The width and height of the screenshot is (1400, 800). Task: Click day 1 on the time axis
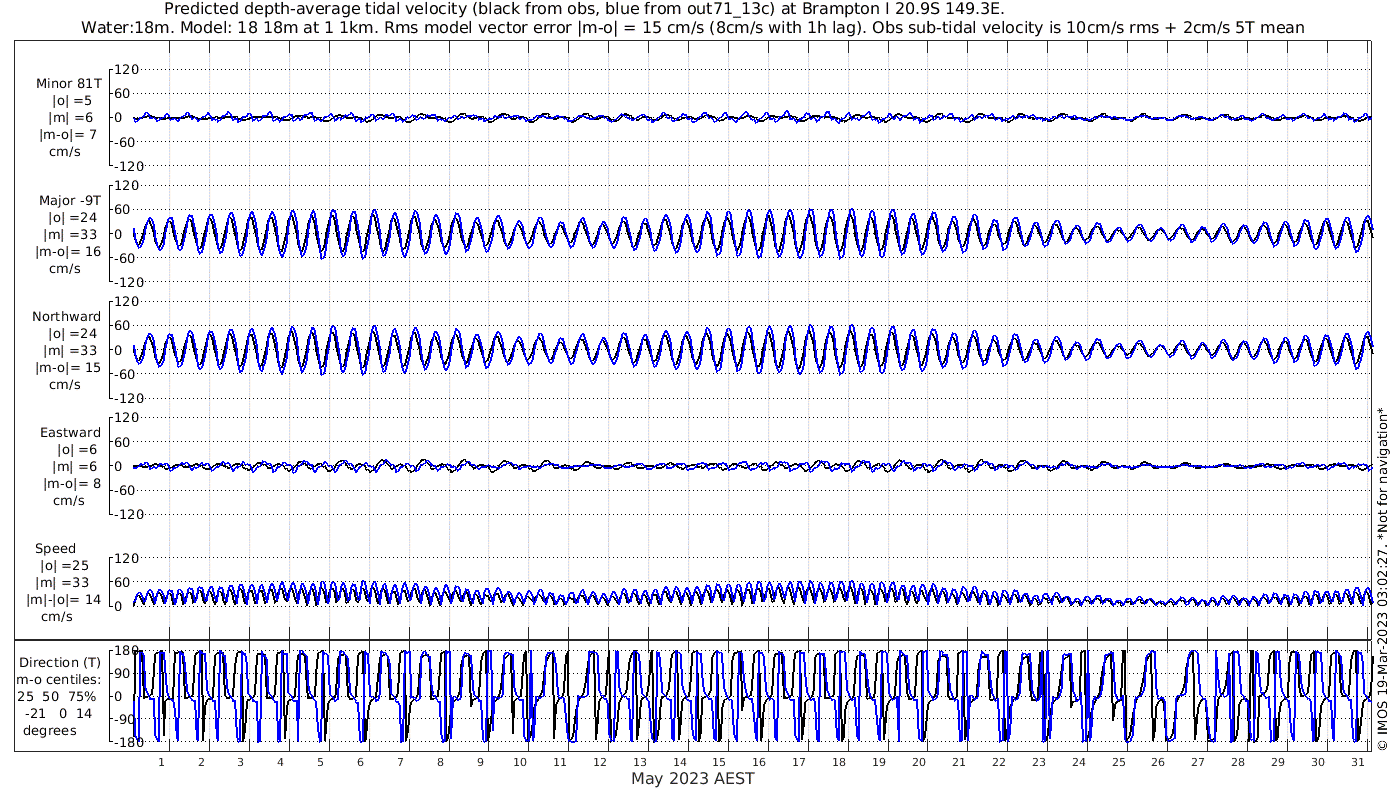162,761
